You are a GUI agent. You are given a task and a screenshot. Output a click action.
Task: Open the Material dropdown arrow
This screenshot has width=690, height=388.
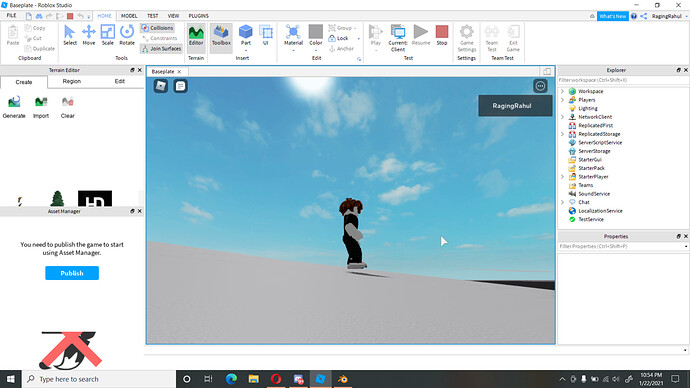pyautogui.click(x=293, y=51)
